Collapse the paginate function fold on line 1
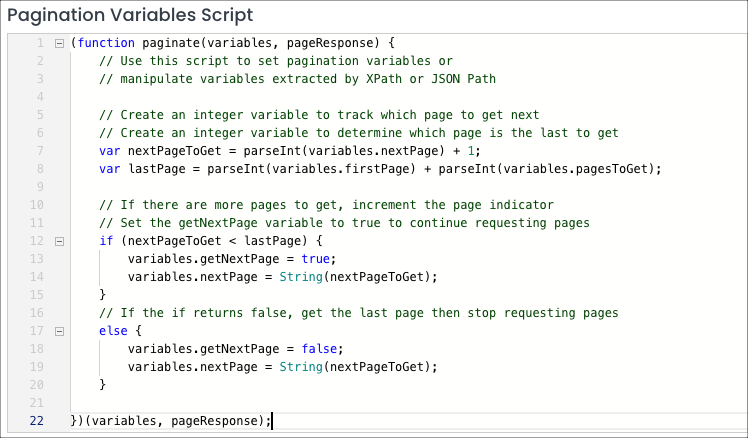 pos(59,43)
